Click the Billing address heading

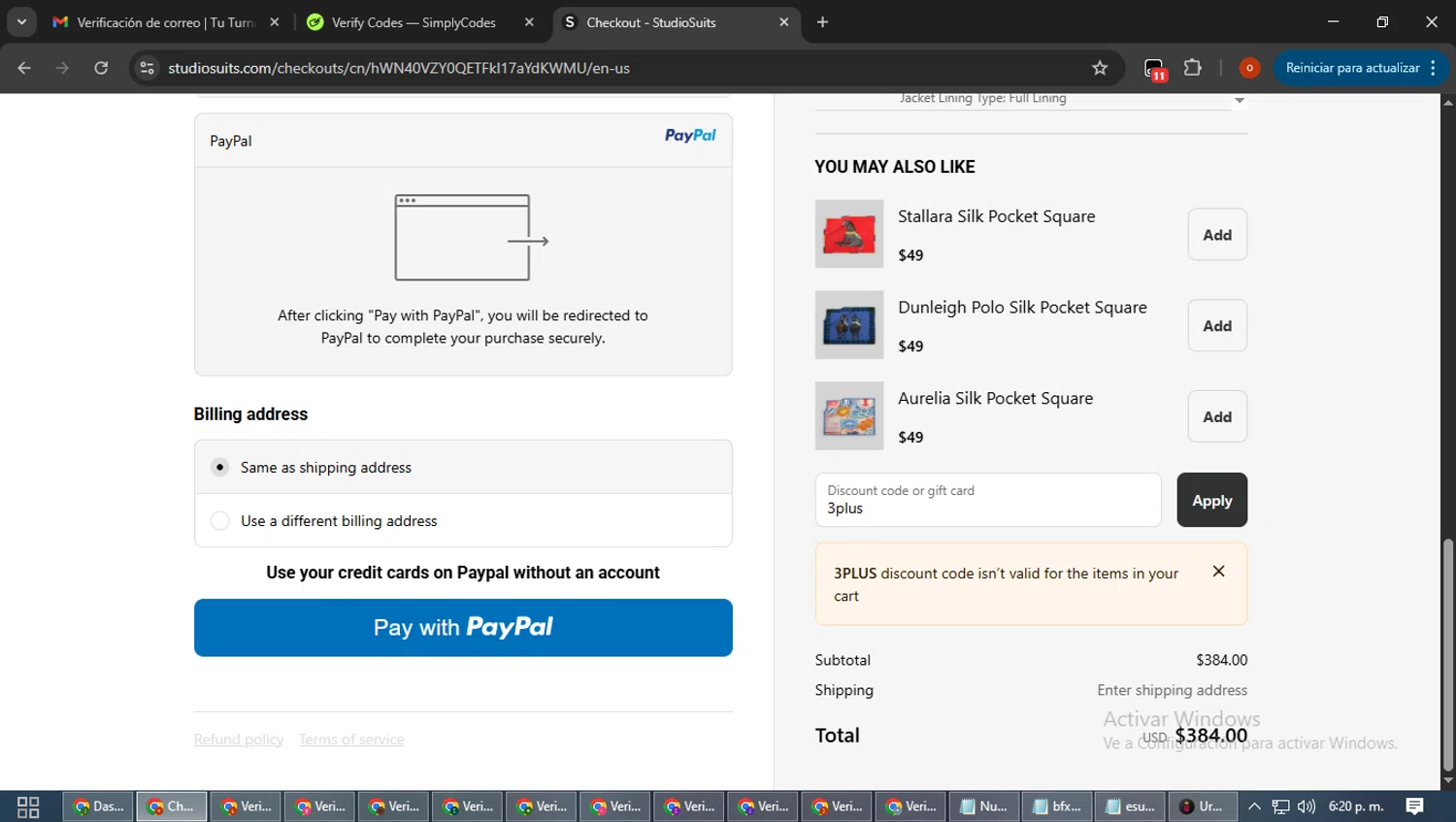click(x=250, y=414)
